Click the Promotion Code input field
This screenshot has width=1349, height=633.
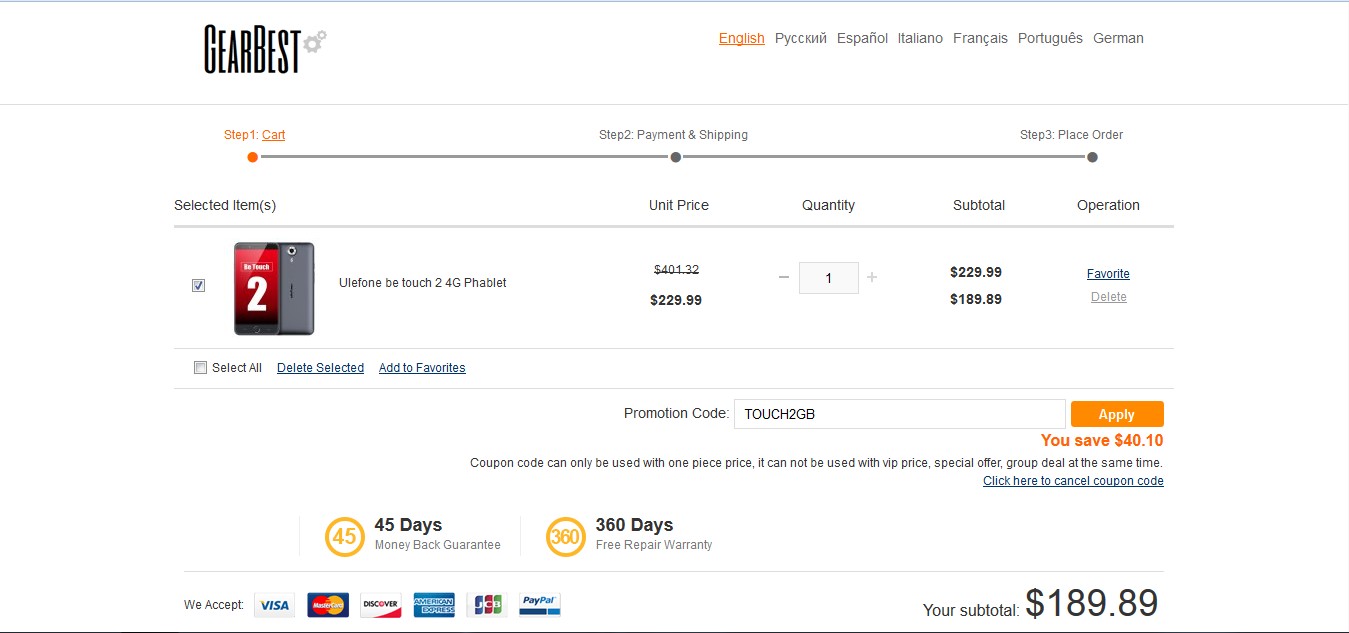point(899,414)
